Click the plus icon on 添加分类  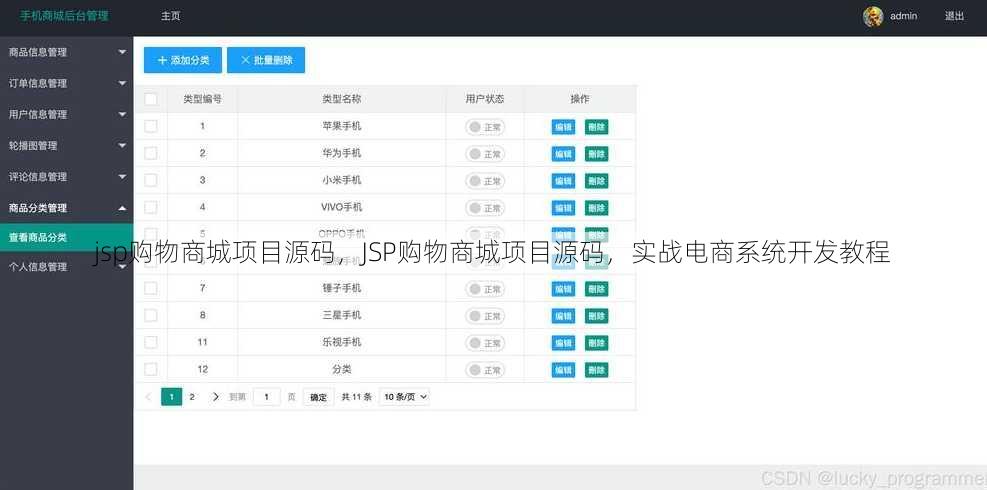[162, 60]
